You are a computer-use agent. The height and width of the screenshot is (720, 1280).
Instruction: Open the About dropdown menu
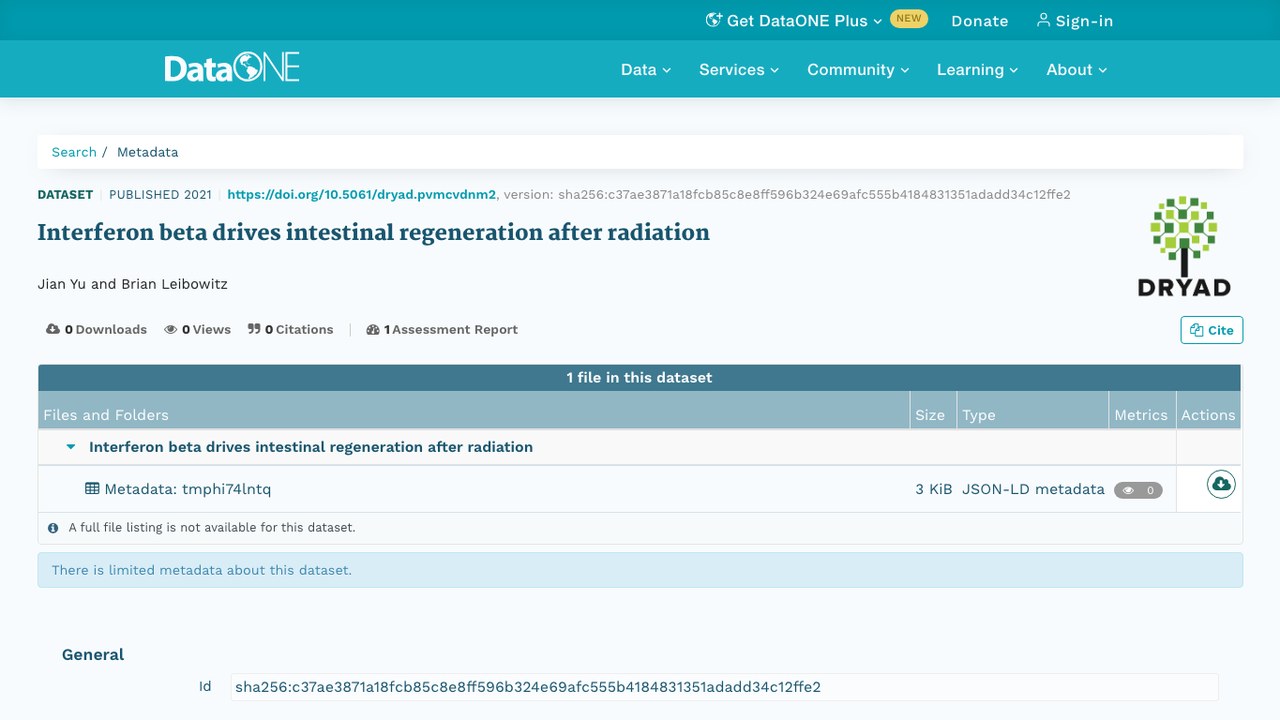1077,69
